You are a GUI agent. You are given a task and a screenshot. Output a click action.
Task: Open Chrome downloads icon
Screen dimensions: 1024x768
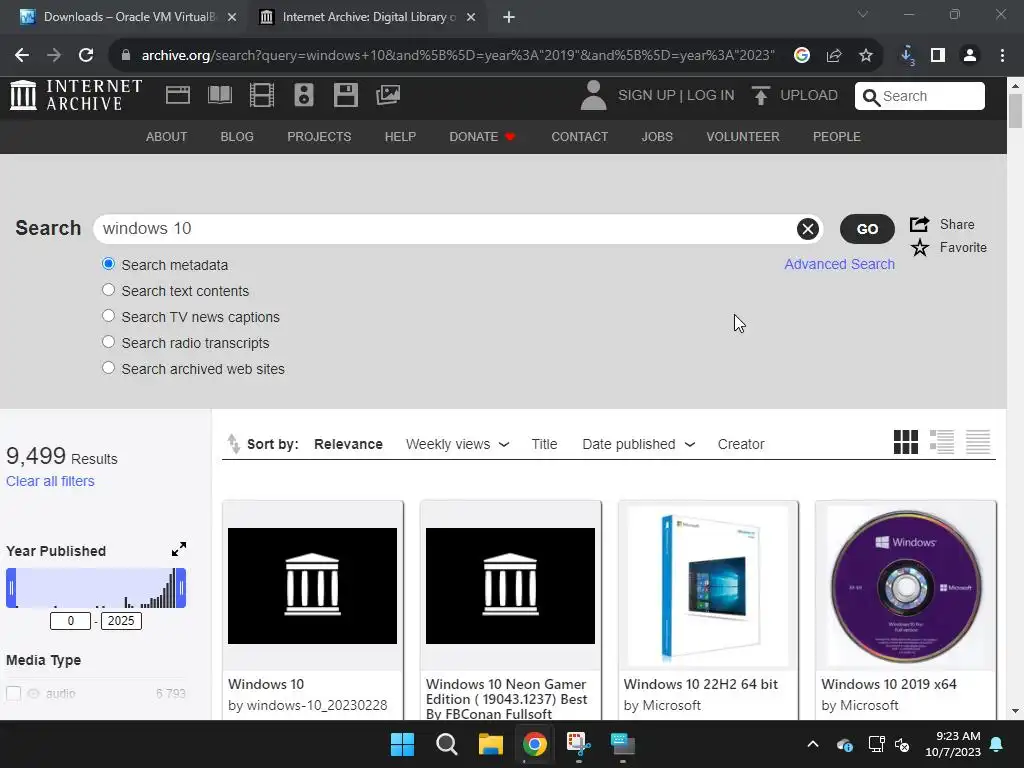pos(907,56)
